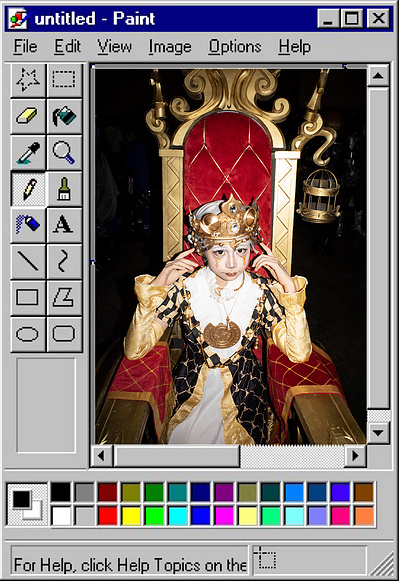Click the horizontal scrollbar right arrow
This screenshot has height=581, width=399.
click(355, 456)
